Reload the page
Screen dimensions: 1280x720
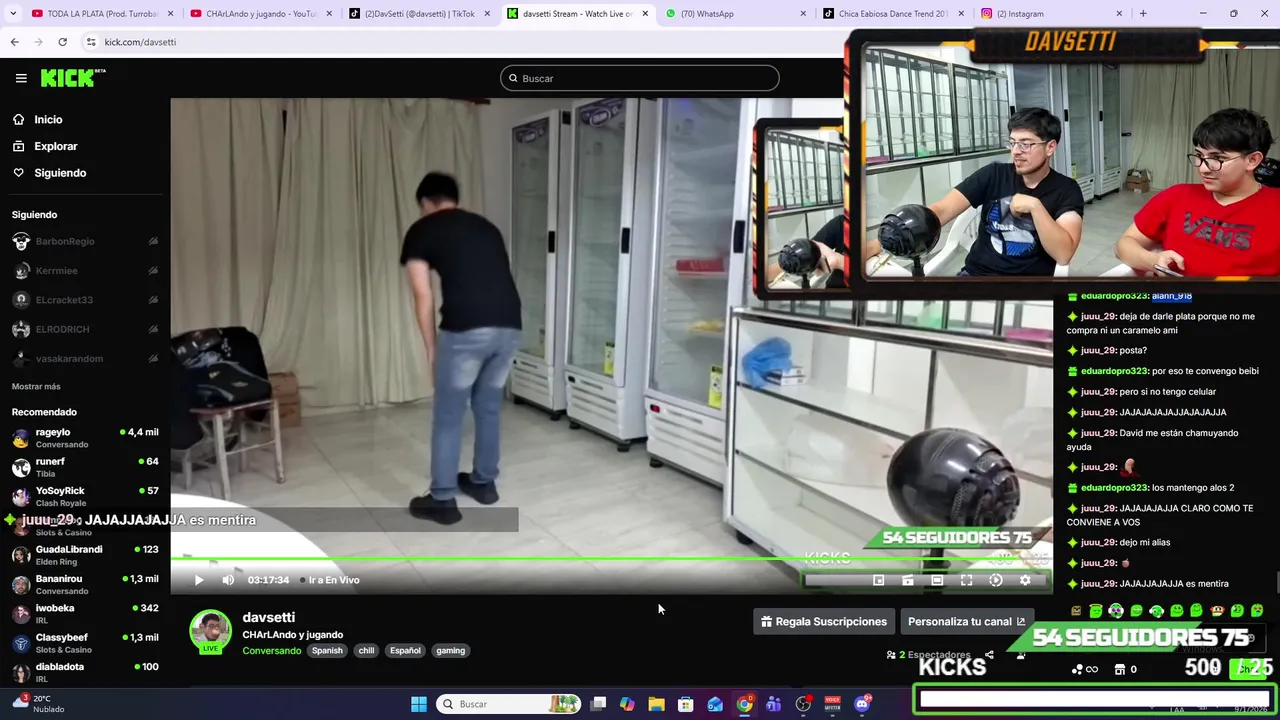coord(62,42)
